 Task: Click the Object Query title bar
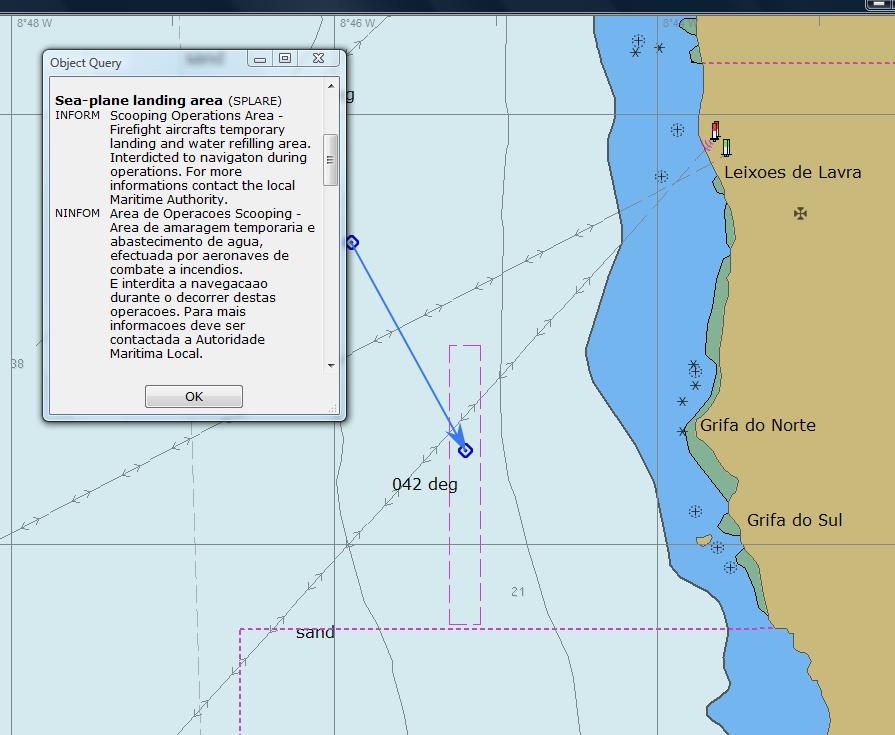click(x=140, y=62)
